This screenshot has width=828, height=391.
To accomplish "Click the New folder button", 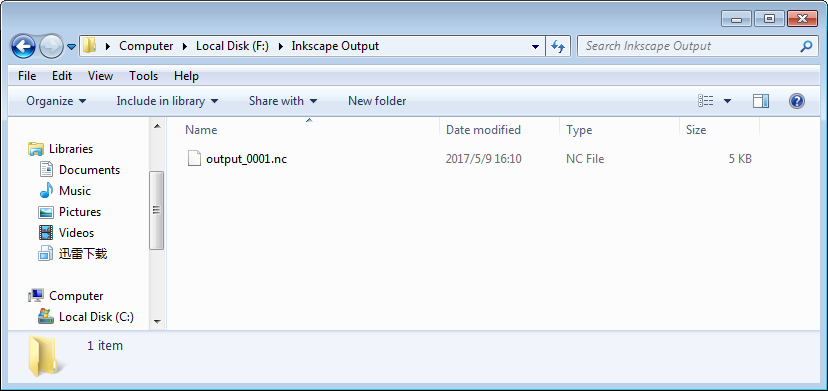I will (x=377, y=100).
